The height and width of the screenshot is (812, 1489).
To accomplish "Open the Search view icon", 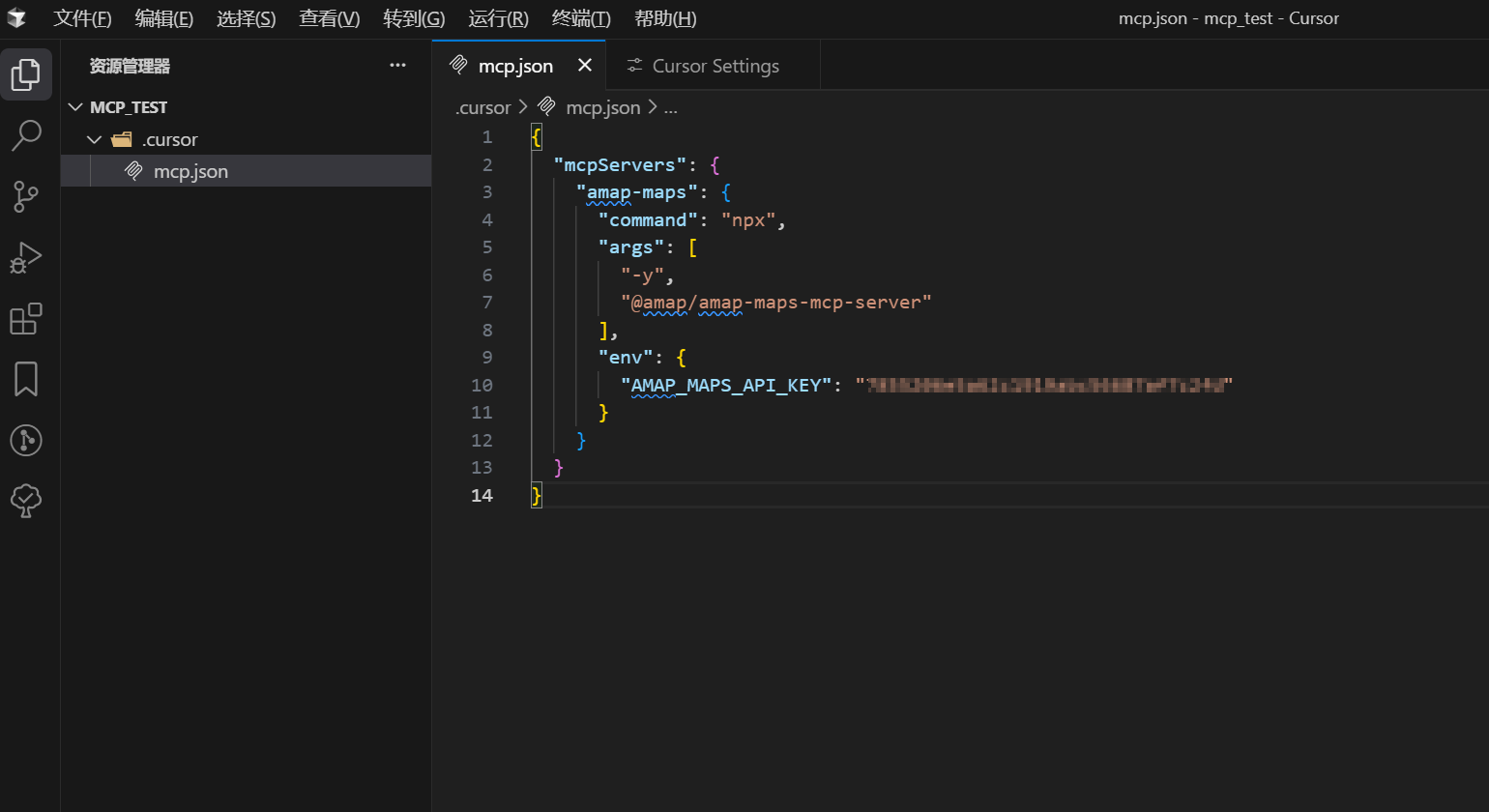I will (x=26, y=136).
